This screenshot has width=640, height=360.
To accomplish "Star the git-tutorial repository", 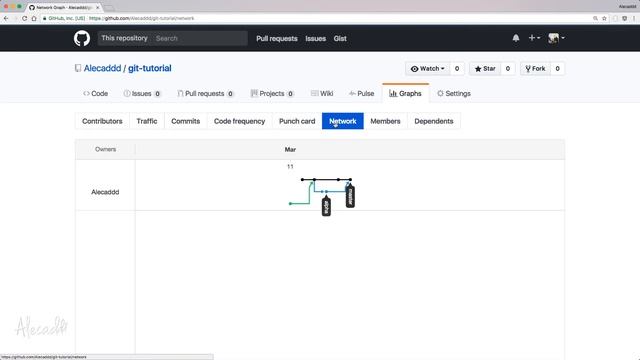I will [x=485, y=69].
